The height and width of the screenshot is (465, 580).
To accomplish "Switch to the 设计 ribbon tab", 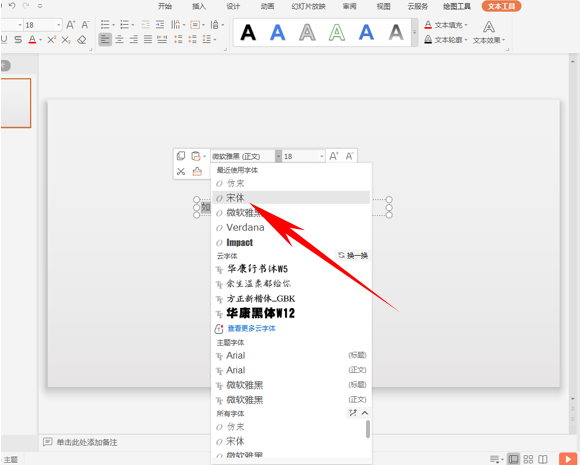I will pyautogui.click(x=233, y=6).
